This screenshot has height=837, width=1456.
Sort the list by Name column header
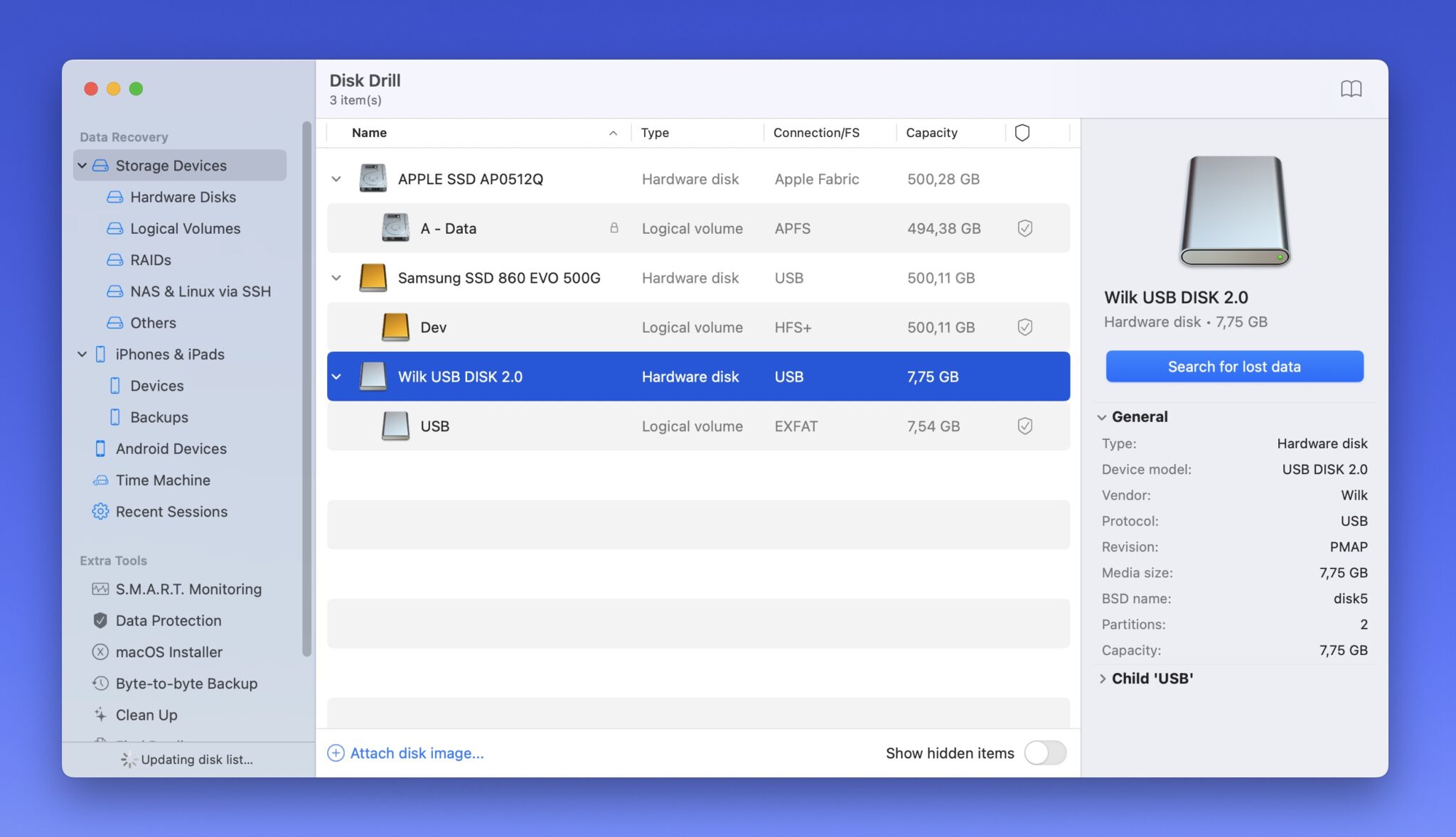tap(370, 133)
